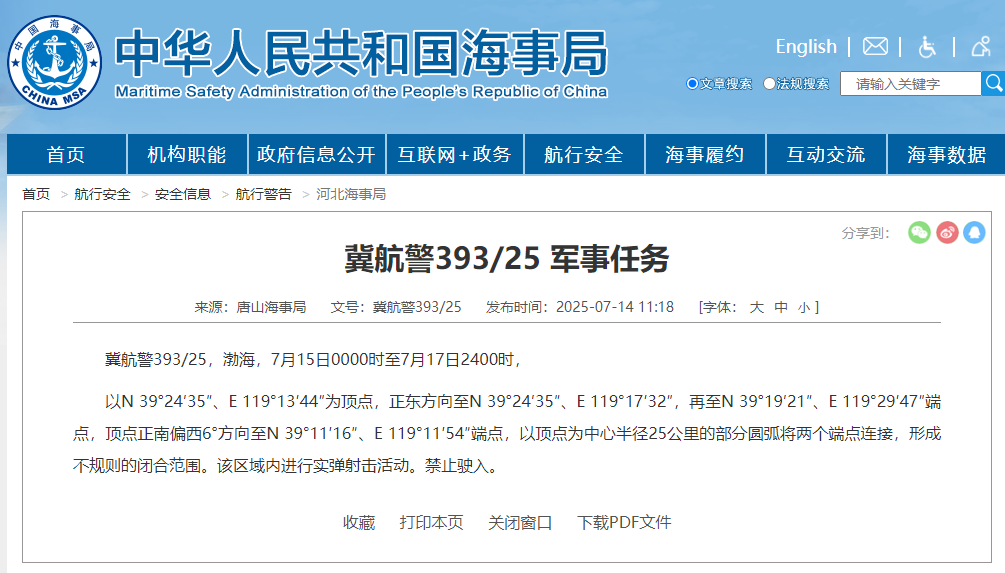Select the 法规搜索 radio button
Image resolution: width=1005 pixels, height=573 pixels.
[x=769, y=83]
